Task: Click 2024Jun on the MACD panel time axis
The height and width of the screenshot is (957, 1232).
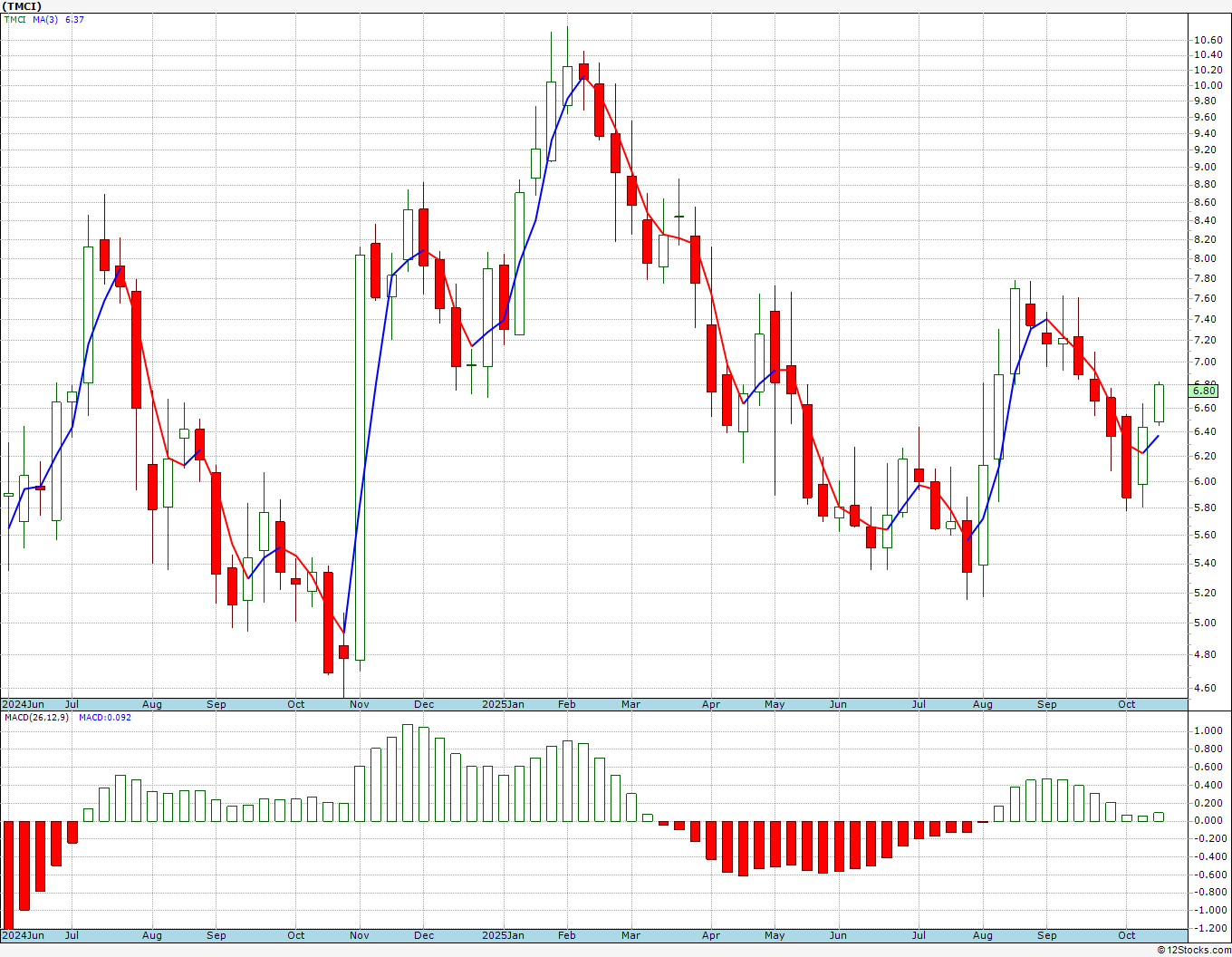Action: 23,935
